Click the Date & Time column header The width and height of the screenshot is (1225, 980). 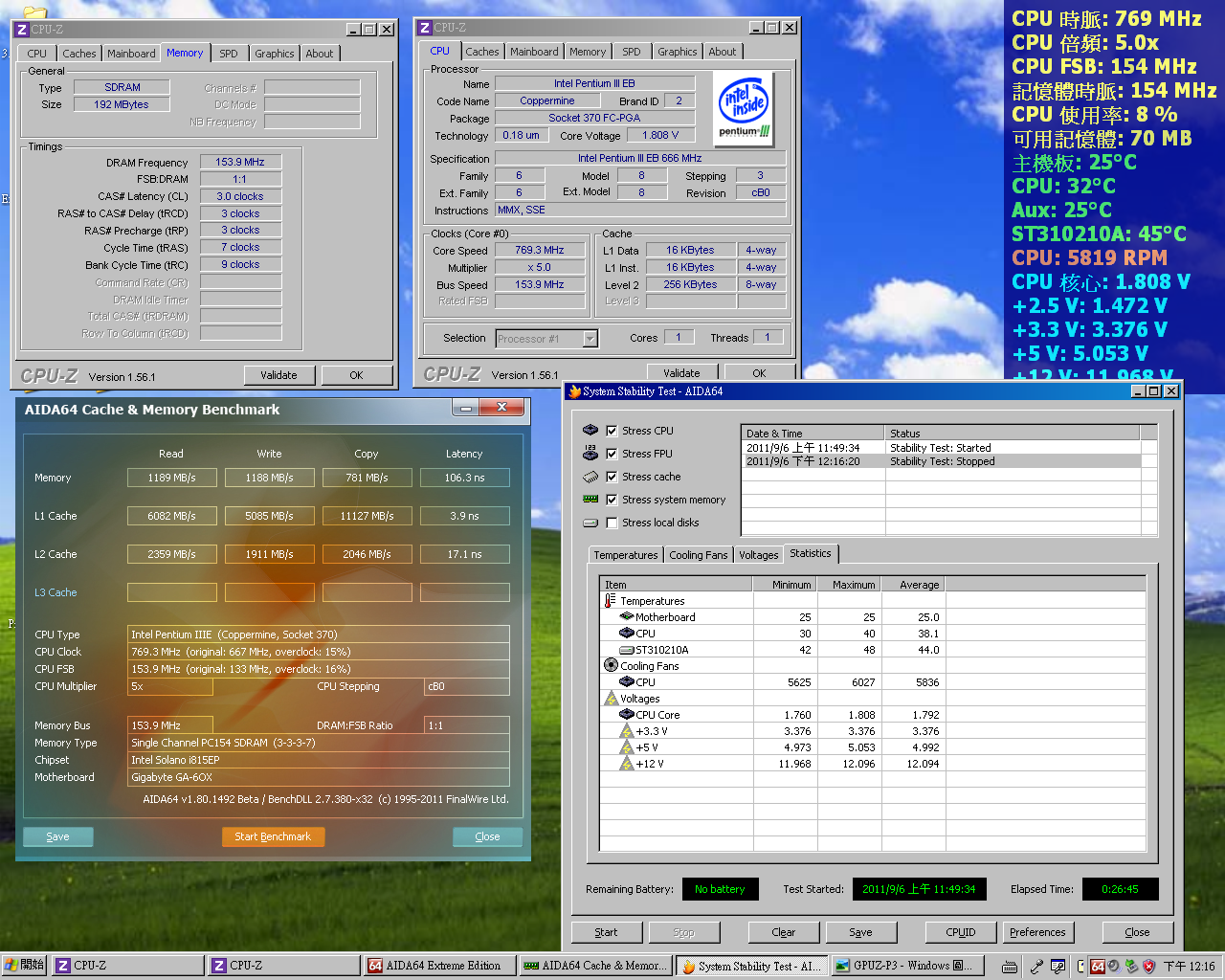point(813,434)
